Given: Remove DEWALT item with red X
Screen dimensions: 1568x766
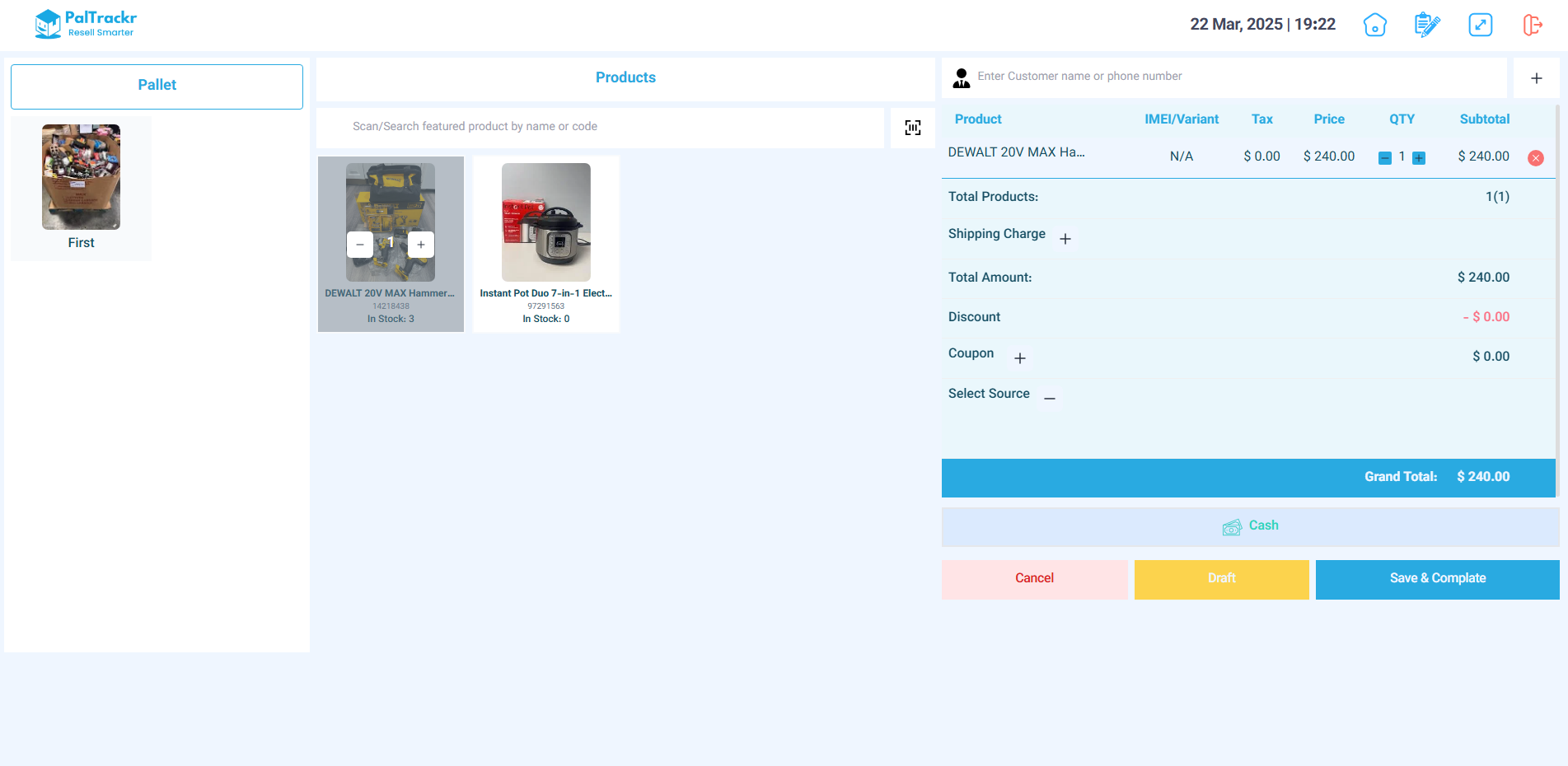Looking at the screenshot, I should point(1536,158).
